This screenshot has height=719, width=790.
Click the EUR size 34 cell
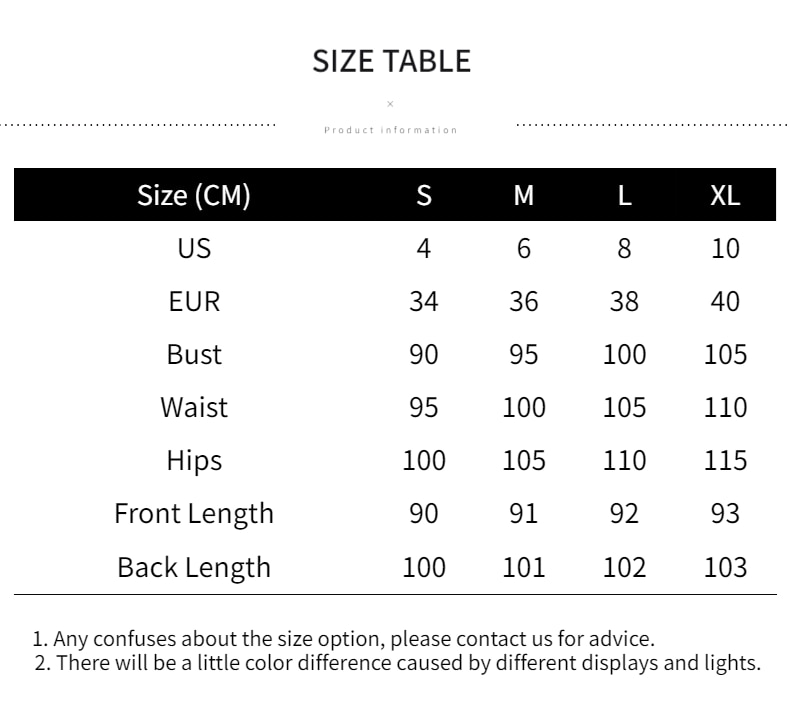pos(424,301)
